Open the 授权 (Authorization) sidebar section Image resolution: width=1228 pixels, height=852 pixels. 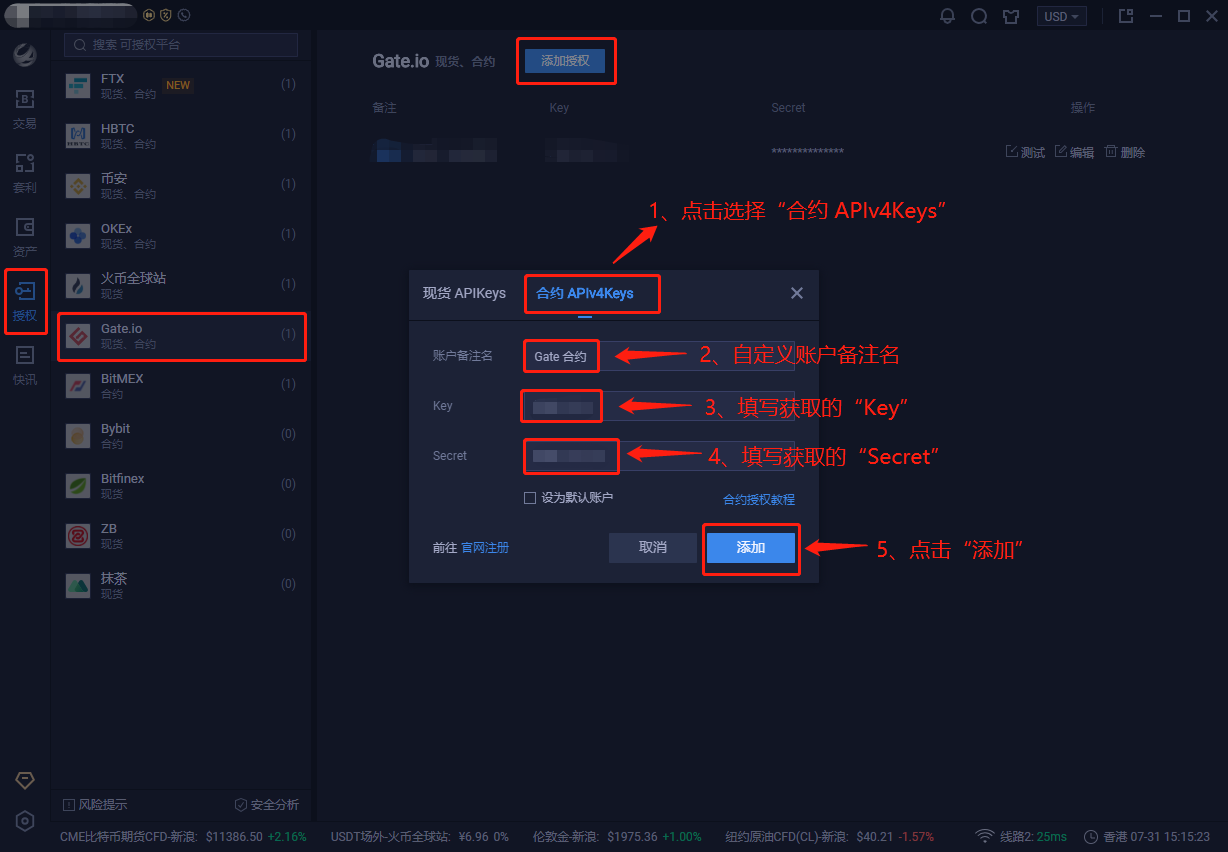(x=25, y=301)
